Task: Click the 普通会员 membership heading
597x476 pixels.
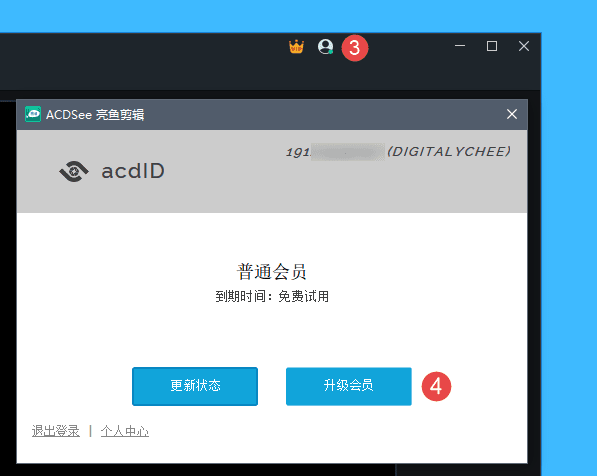Action: [271, 272]
